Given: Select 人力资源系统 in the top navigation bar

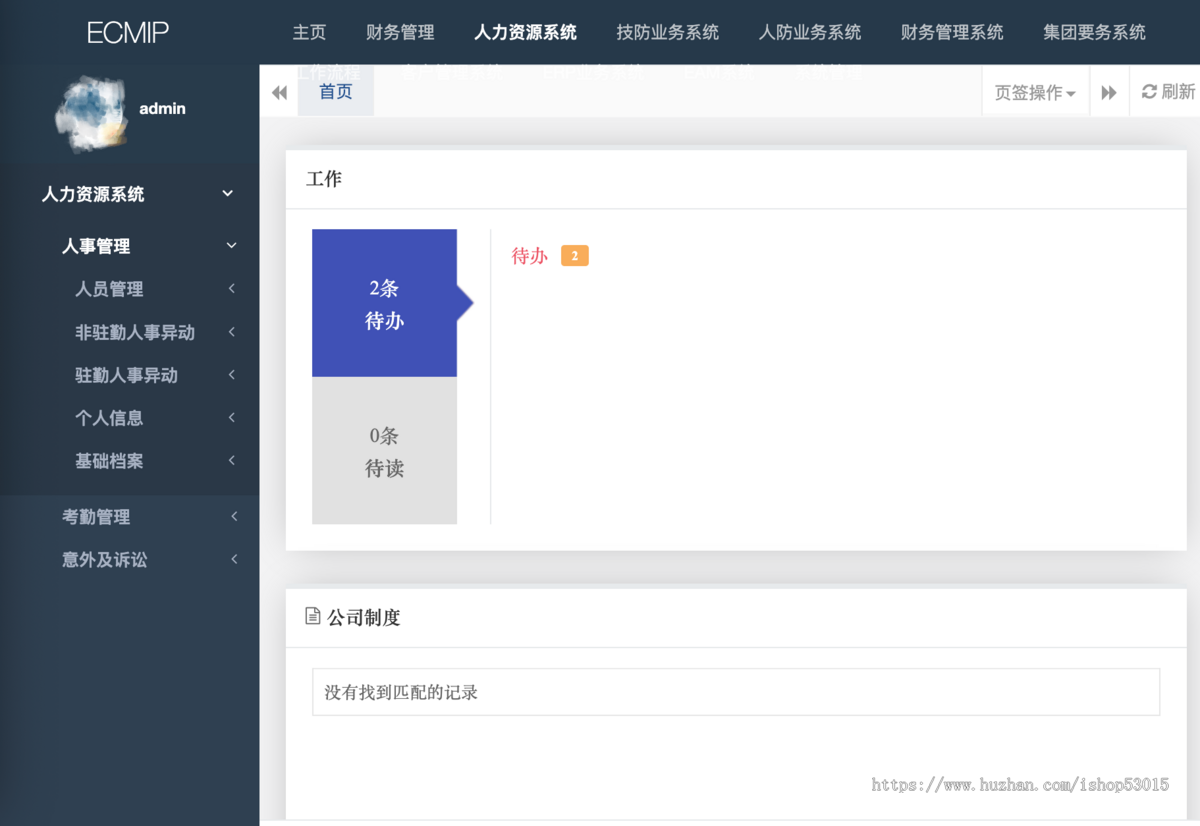Looking at the screenshot, I should [x=525, y=32].
